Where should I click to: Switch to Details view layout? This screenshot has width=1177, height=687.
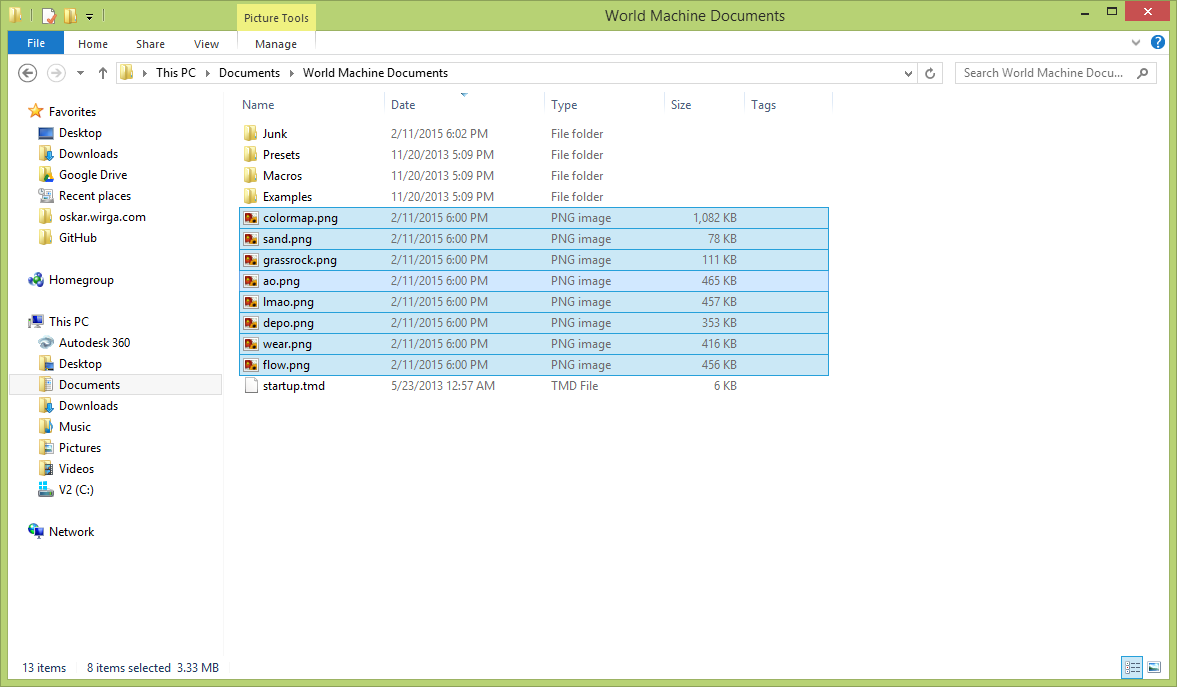click(1132, 667)
